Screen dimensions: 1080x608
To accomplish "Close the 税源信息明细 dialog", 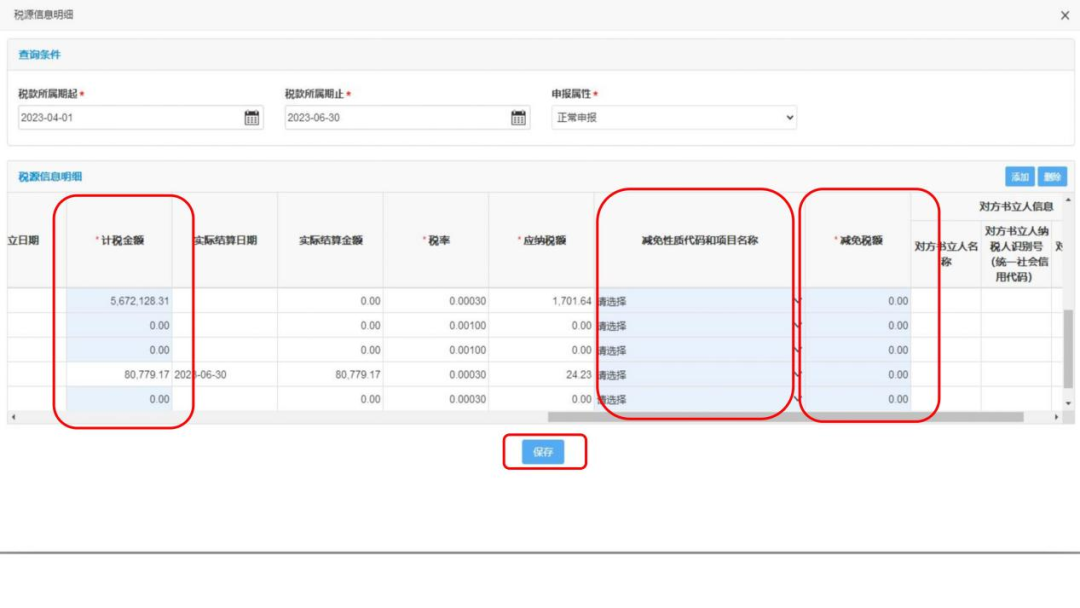I will point(1064,15).
